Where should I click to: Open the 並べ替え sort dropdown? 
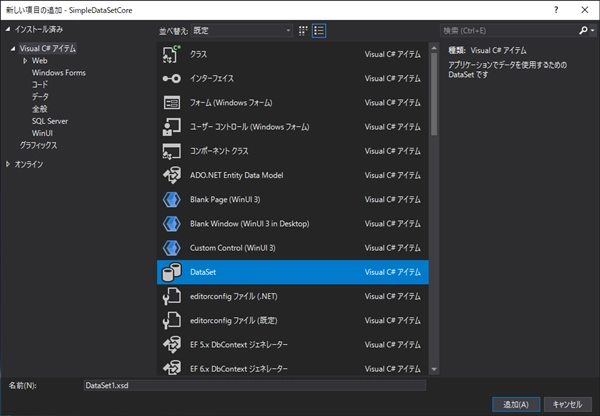242,31
